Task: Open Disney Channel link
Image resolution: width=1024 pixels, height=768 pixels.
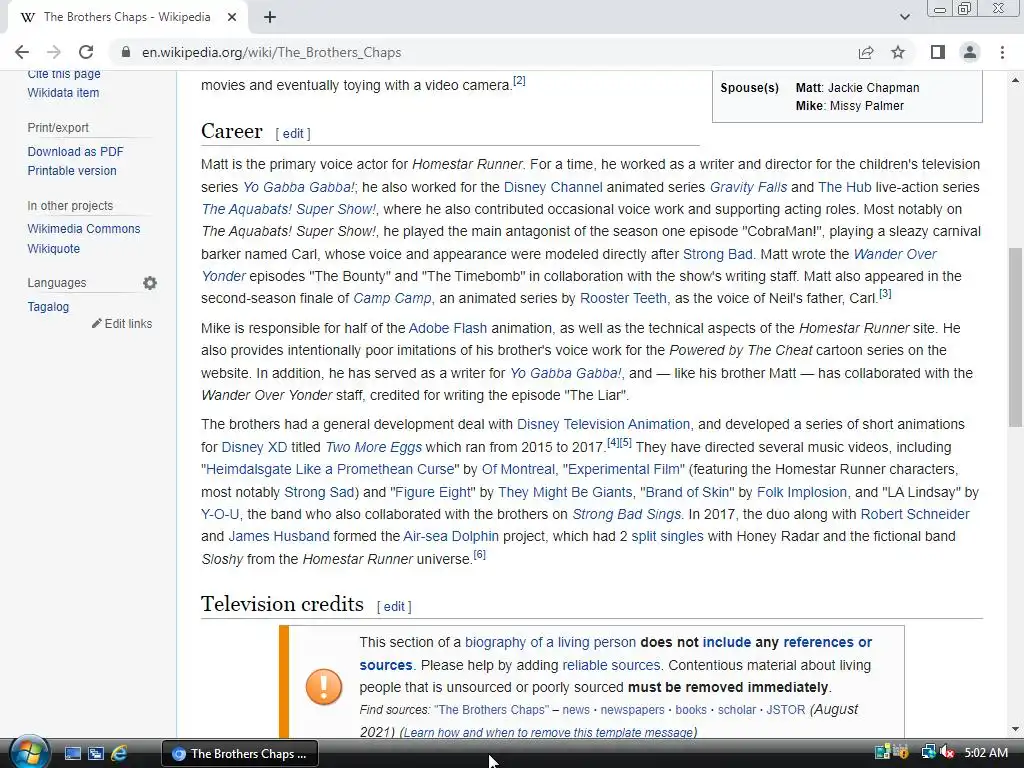Action: coord(553,187)
